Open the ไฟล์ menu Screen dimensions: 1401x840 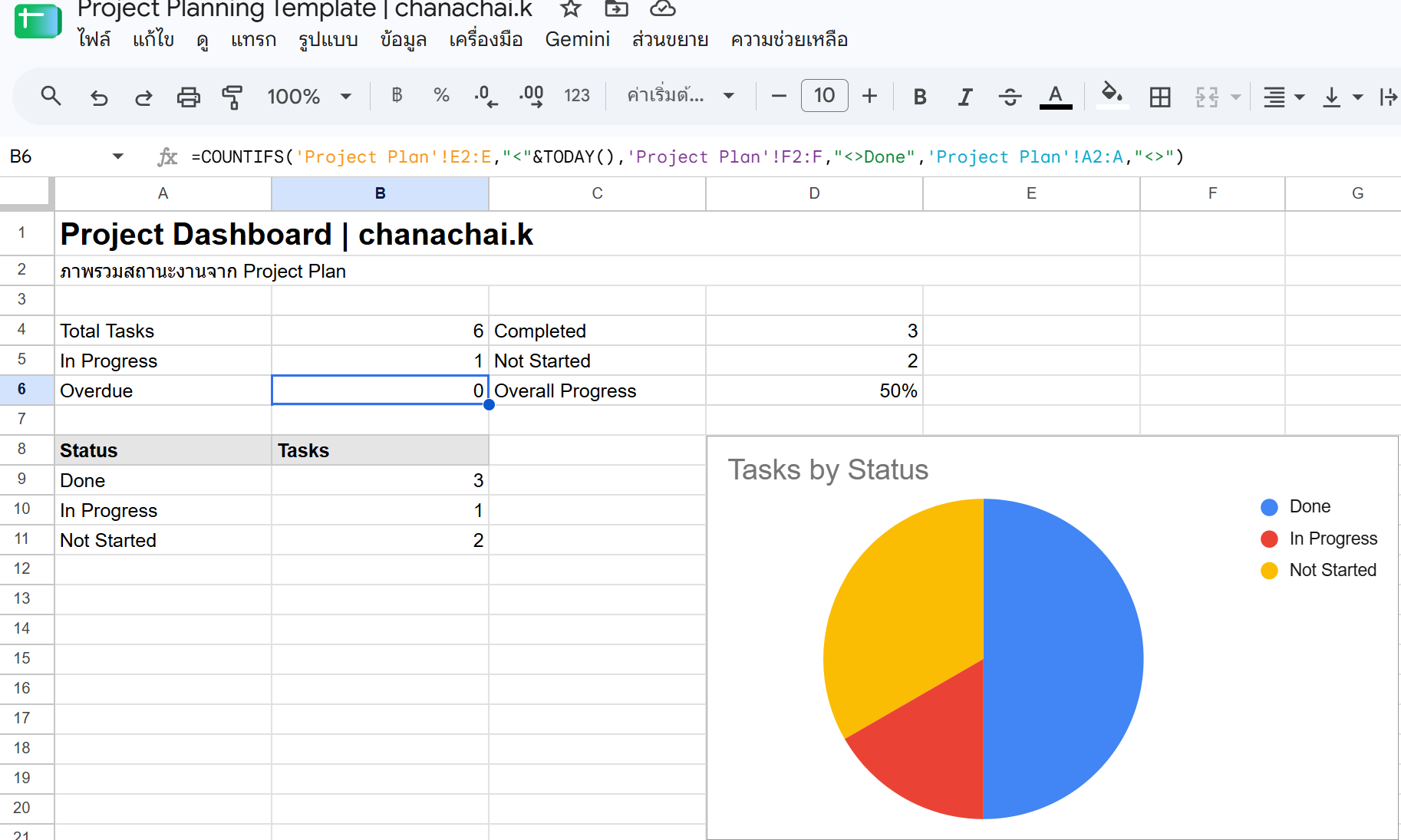(94, 39)
